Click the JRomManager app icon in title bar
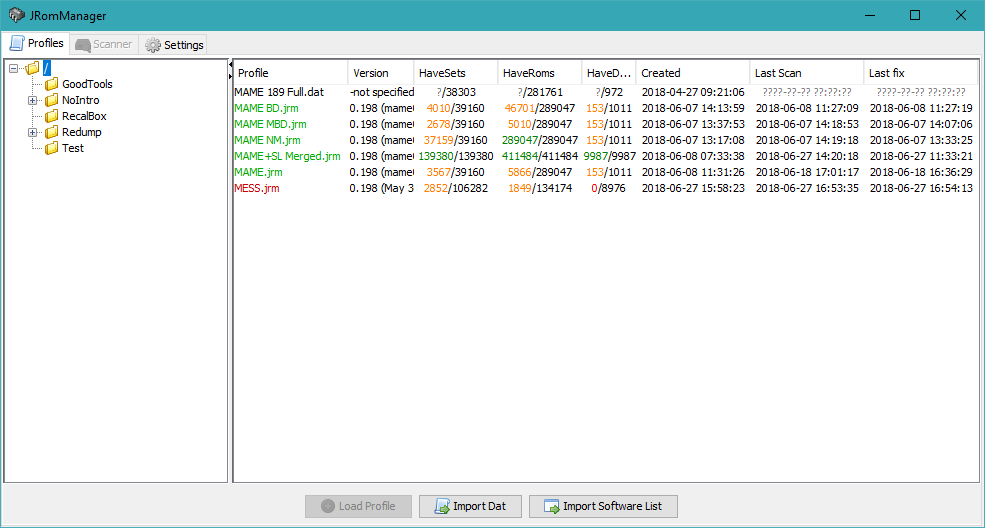This screenshot has width=985, height=528. coord(17,15)
